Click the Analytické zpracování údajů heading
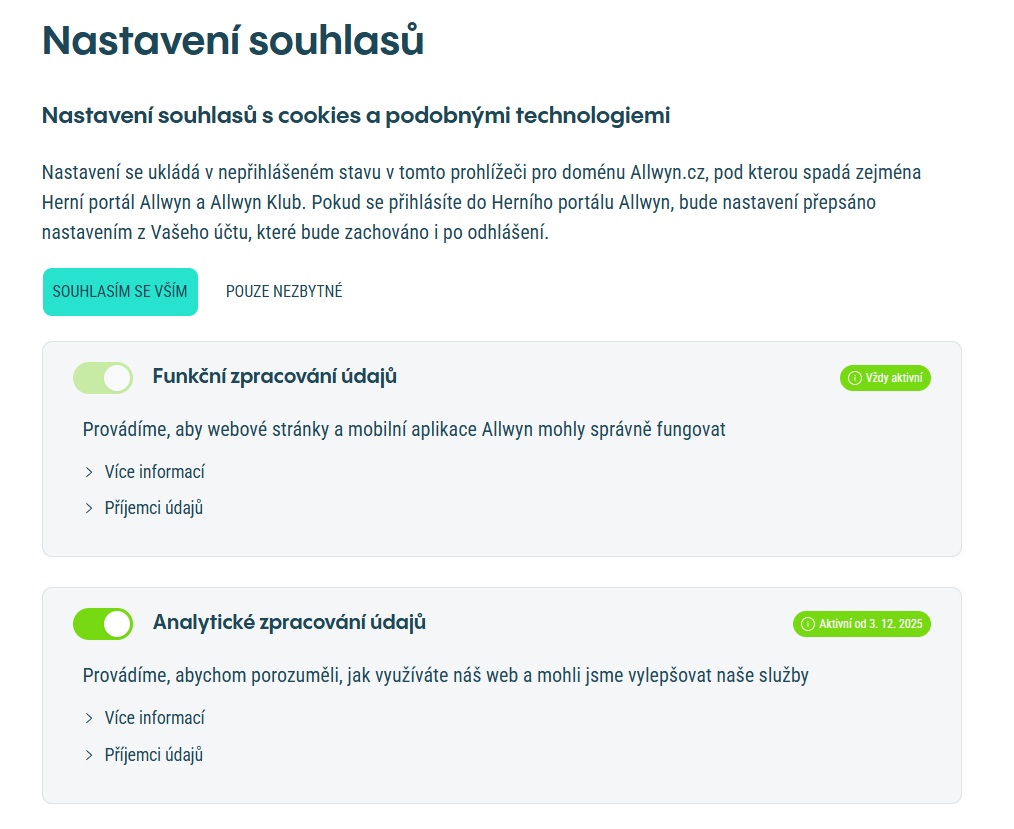Screen dimensions: 1014x829 coord(289,623)
